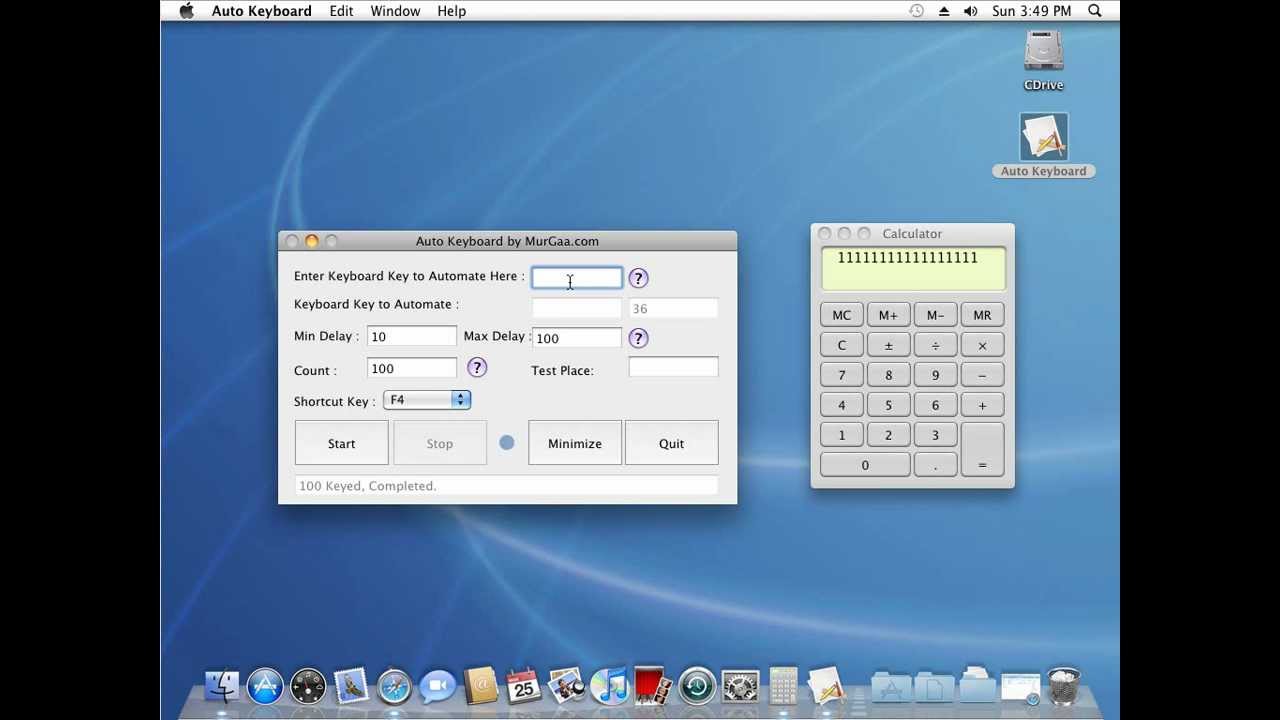Click the Test Place input field

tap(673, 368)
